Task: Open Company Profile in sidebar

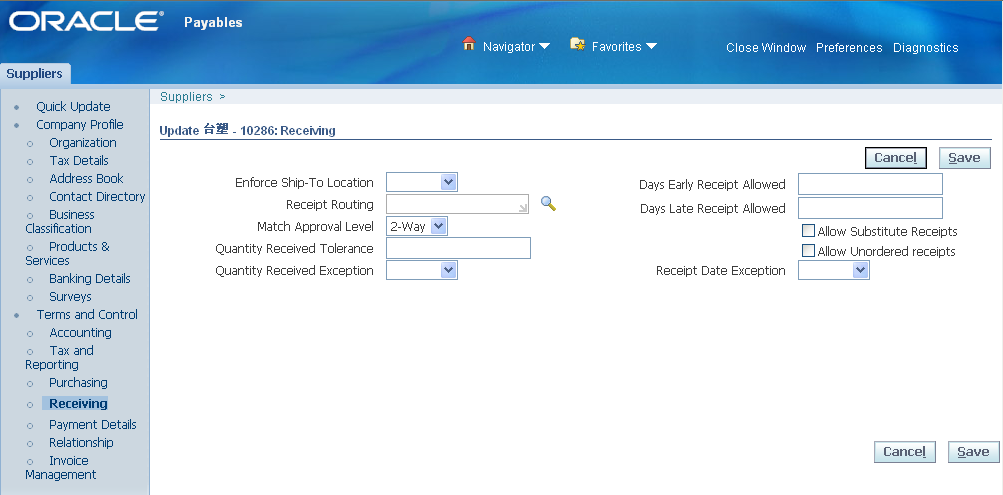Action: 79,125
